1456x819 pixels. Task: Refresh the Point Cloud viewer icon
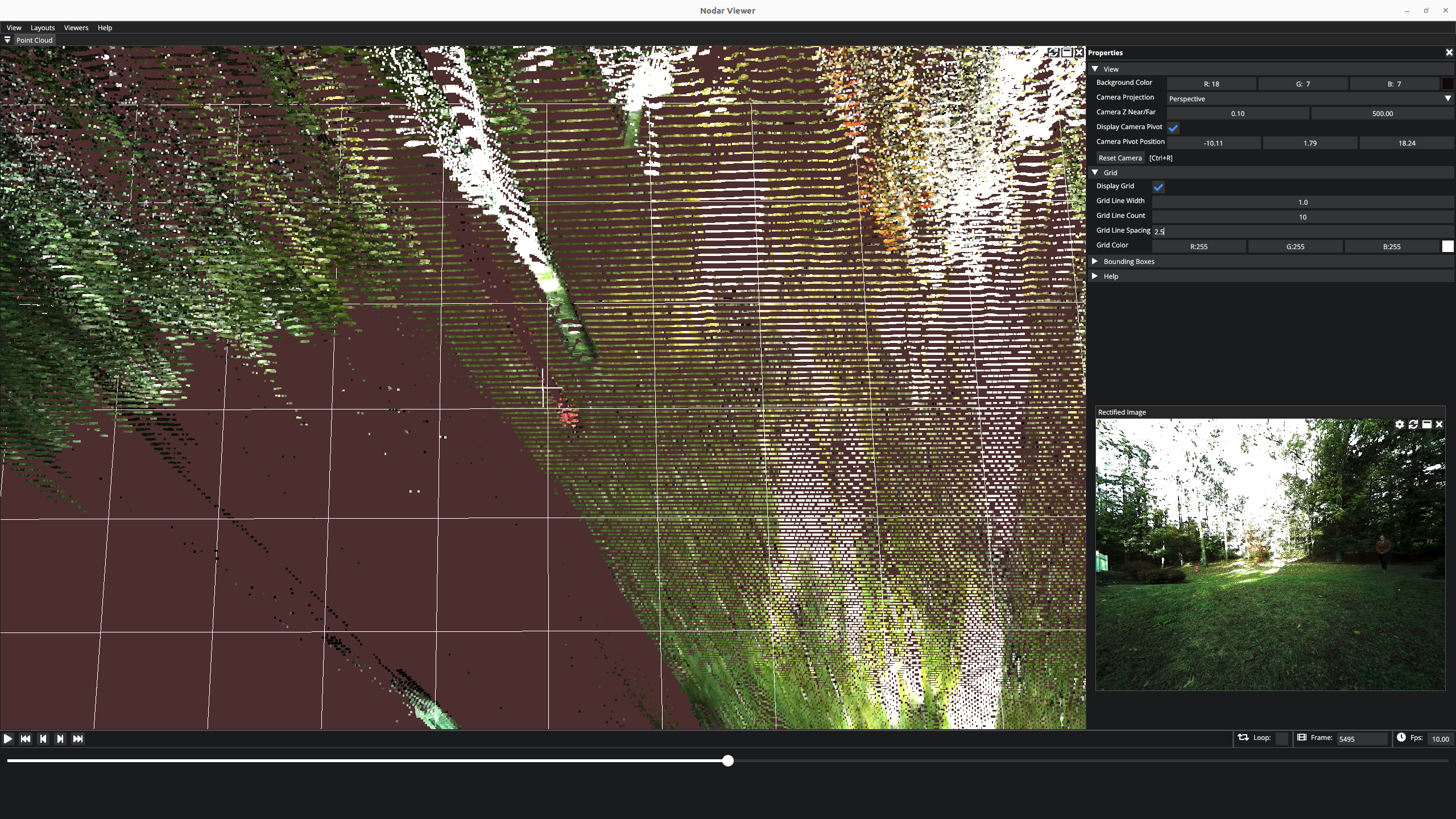pyautogui.click(x=1053, y=52)
